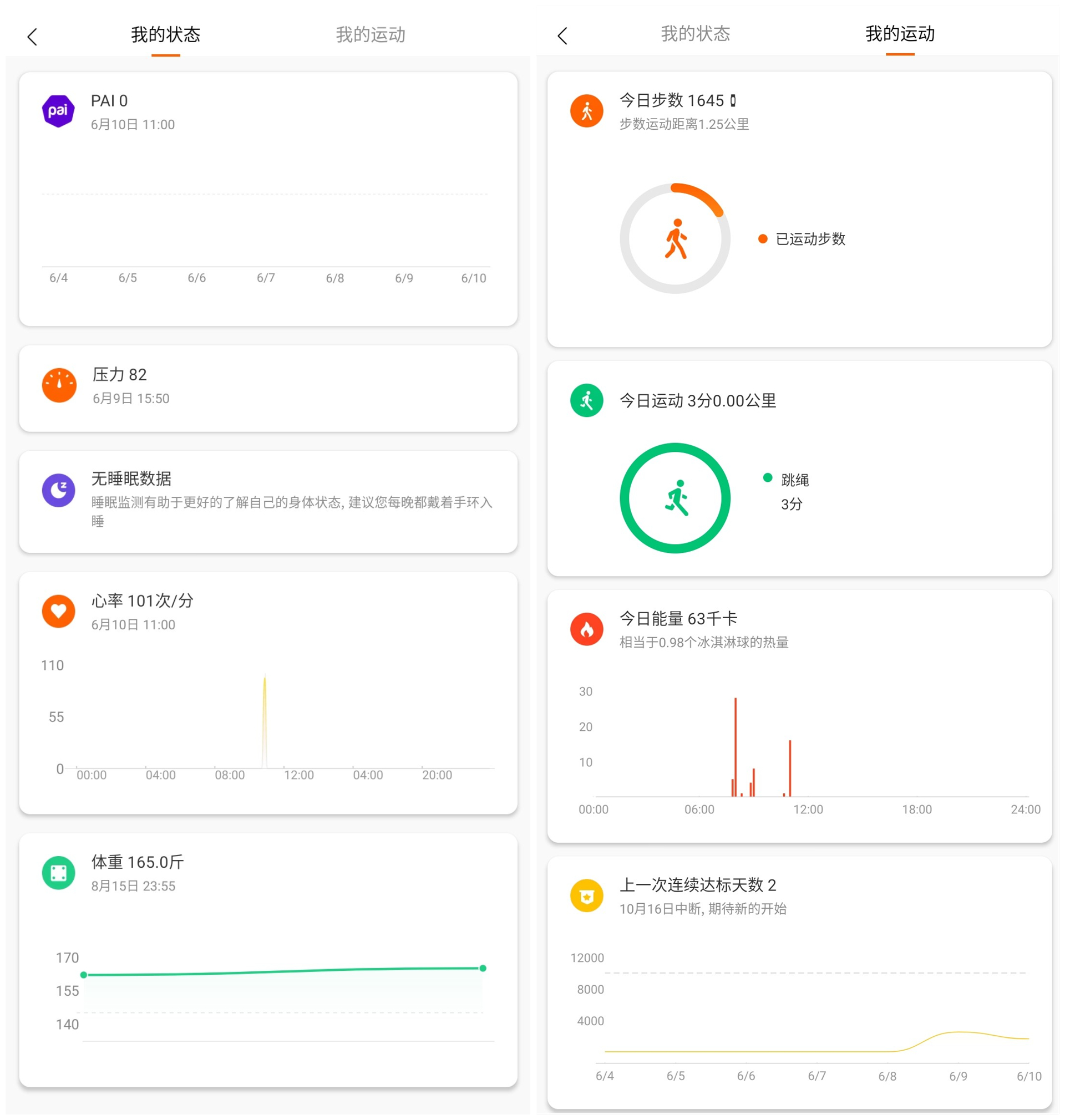1065x1120 pixels.
Task: Tap the purple sleep moon icon
Action: (x=58, y=490)
